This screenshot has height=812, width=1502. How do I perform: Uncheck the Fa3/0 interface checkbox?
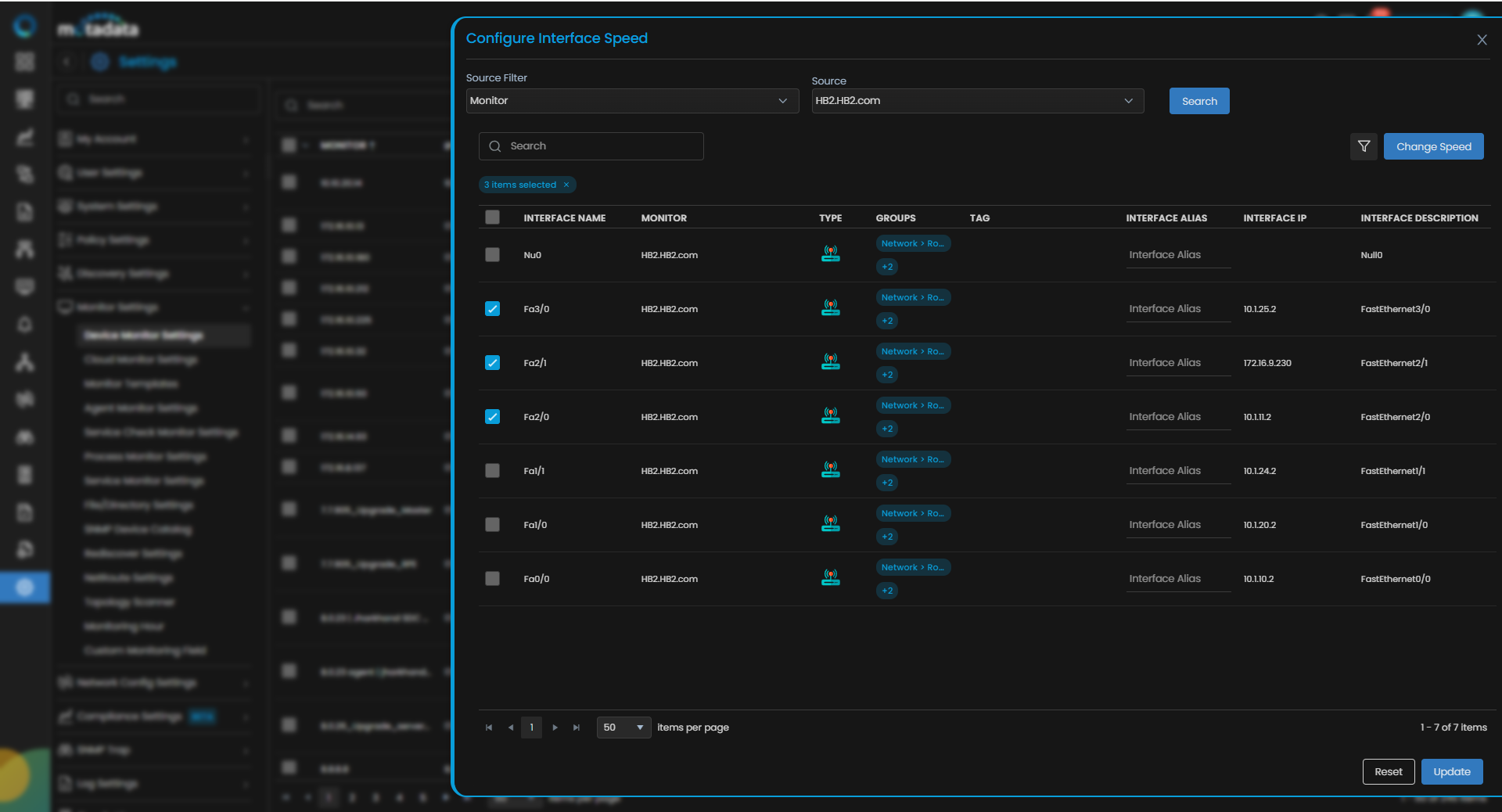pos(492,309)
